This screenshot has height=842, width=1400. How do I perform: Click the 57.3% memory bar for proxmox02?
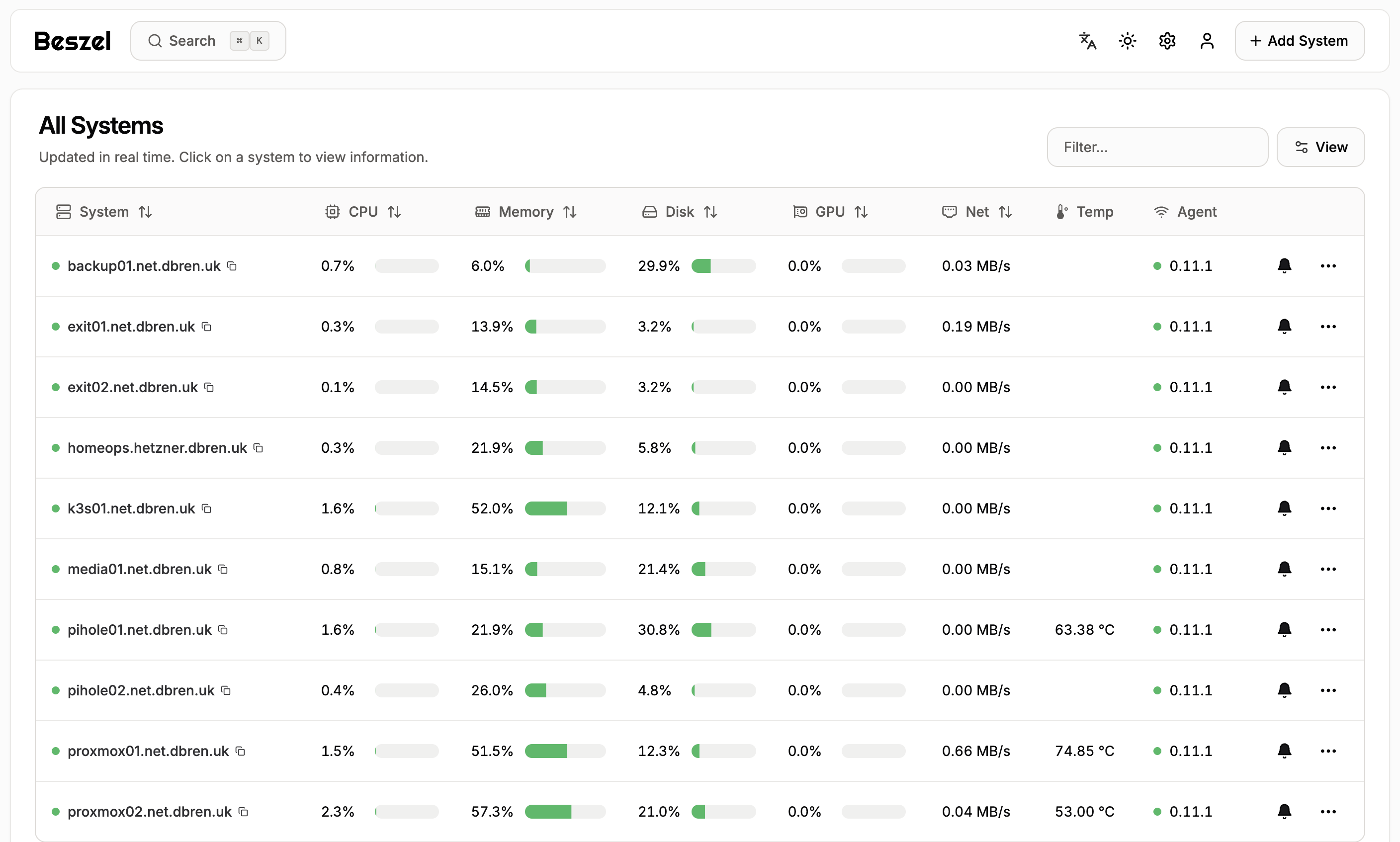[565, 812]
